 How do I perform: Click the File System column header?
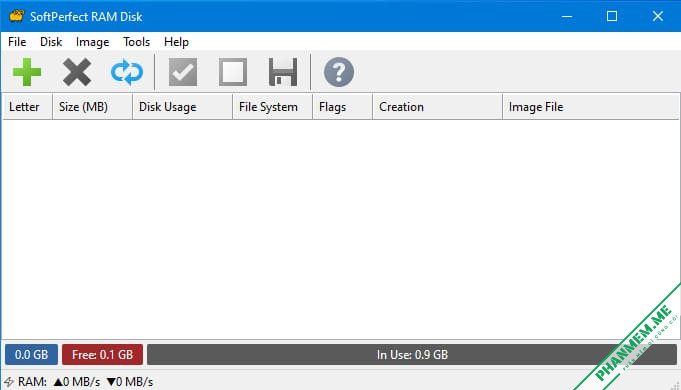272,107
